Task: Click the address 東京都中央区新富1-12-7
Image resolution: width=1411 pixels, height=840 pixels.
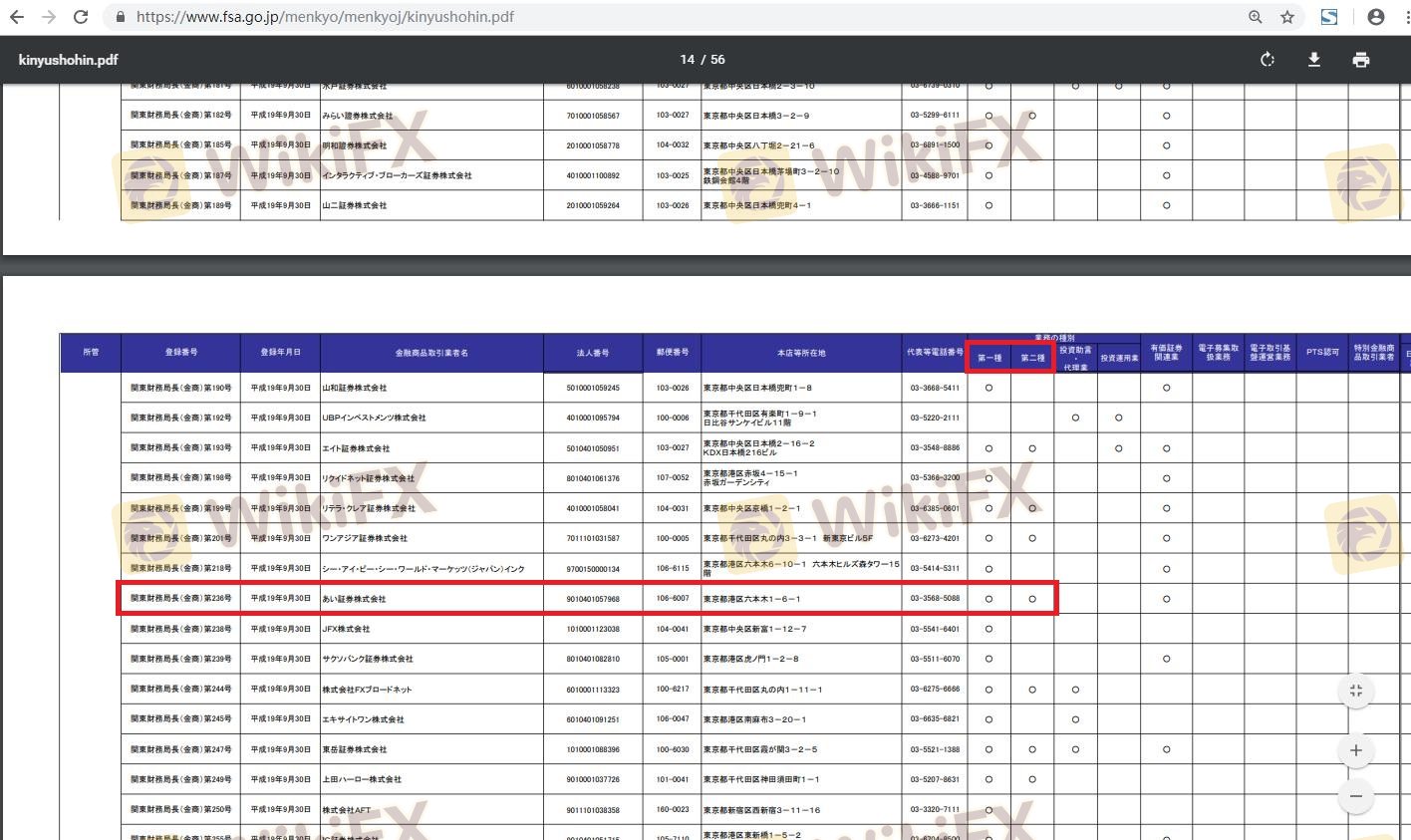Action: click(755, 629)
